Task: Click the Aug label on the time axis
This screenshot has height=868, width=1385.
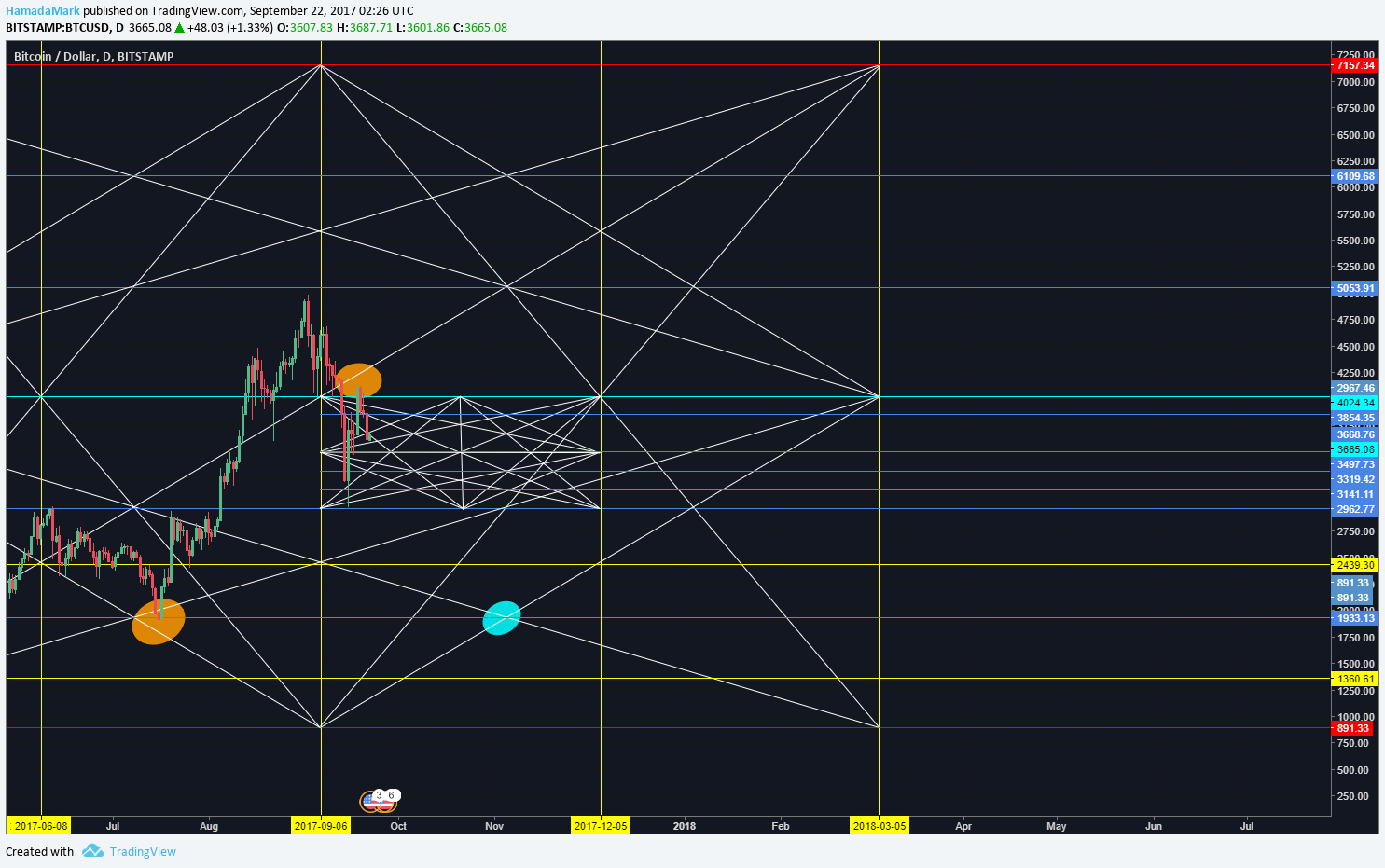Action: pyautogui.click(x=209, y=826)
